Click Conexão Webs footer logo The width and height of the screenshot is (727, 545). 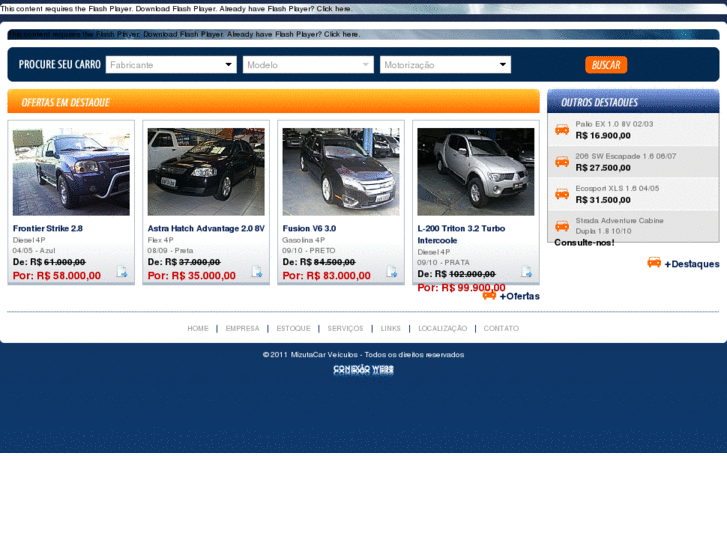(x=364, y=370)
